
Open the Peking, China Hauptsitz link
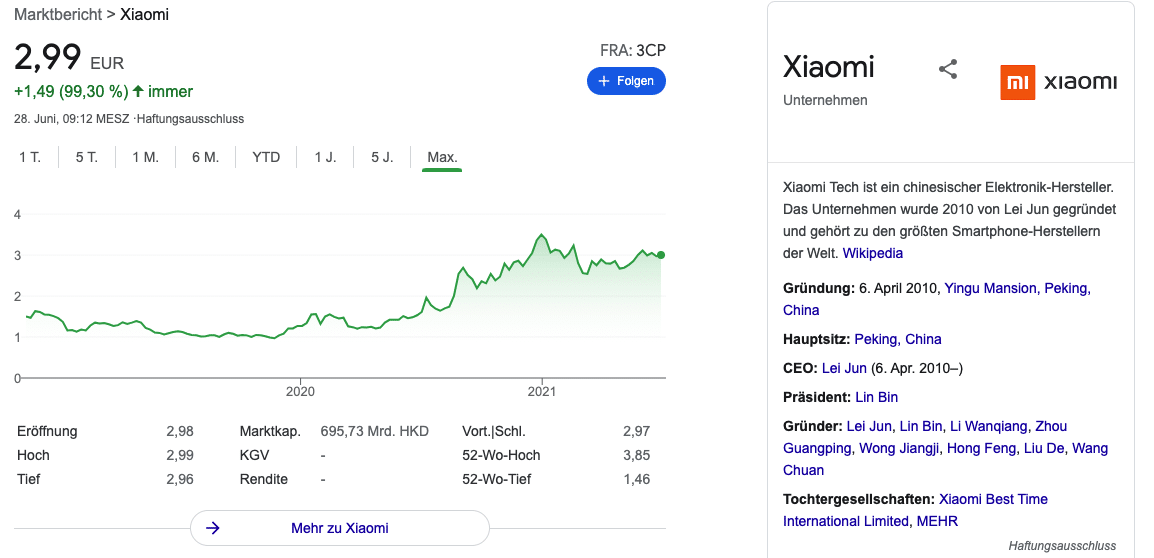[898, 339]
